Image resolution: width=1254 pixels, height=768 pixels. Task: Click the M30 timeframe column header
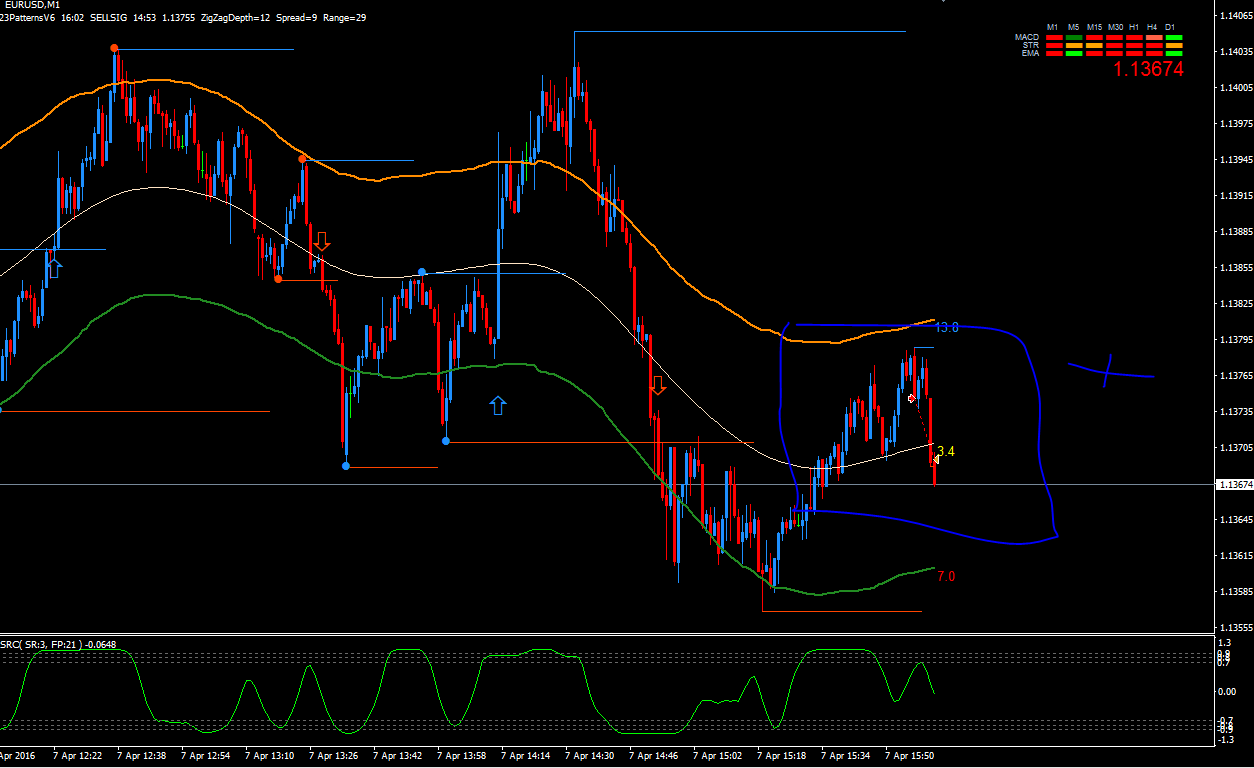(x=1115, y=27)
